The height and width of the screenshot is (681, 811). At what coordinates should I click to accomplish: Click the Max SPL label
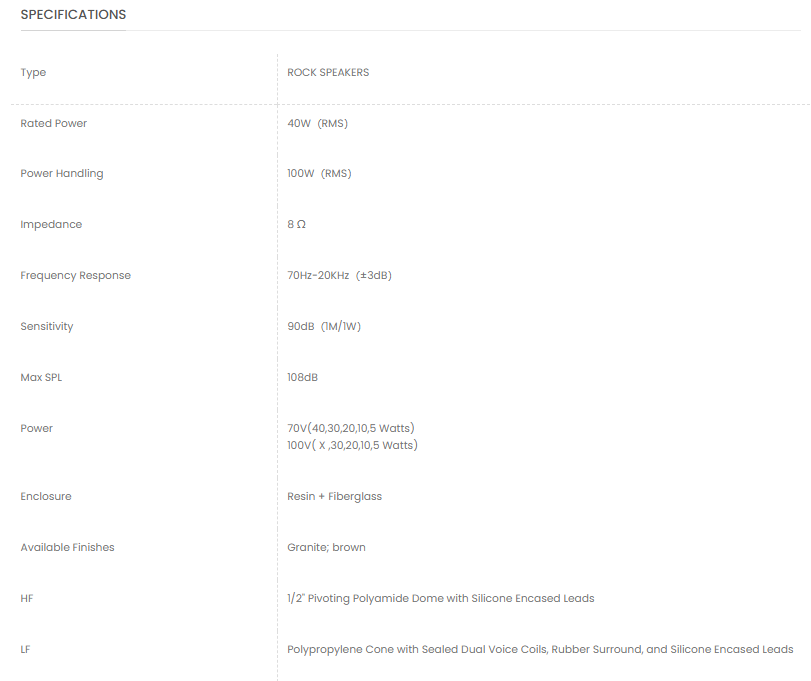coord(41,377)
